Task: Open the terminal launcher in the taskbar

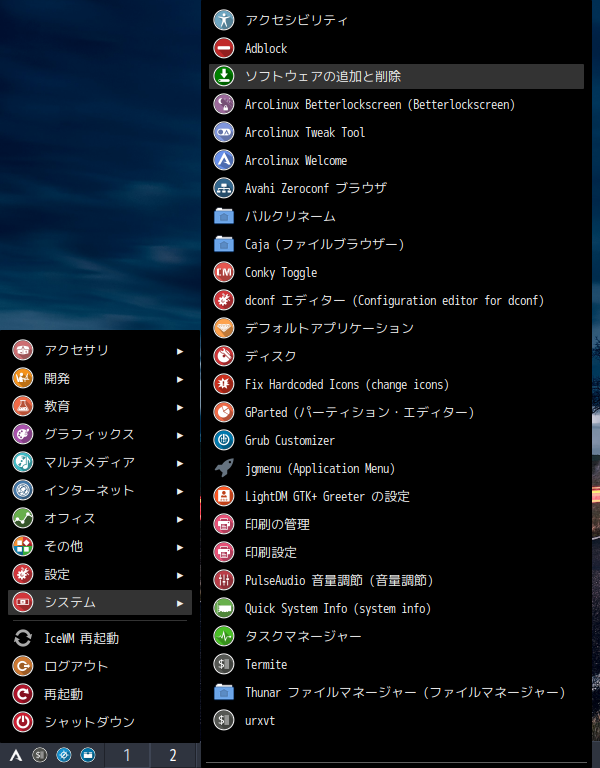Action: (x=40, y=755)
